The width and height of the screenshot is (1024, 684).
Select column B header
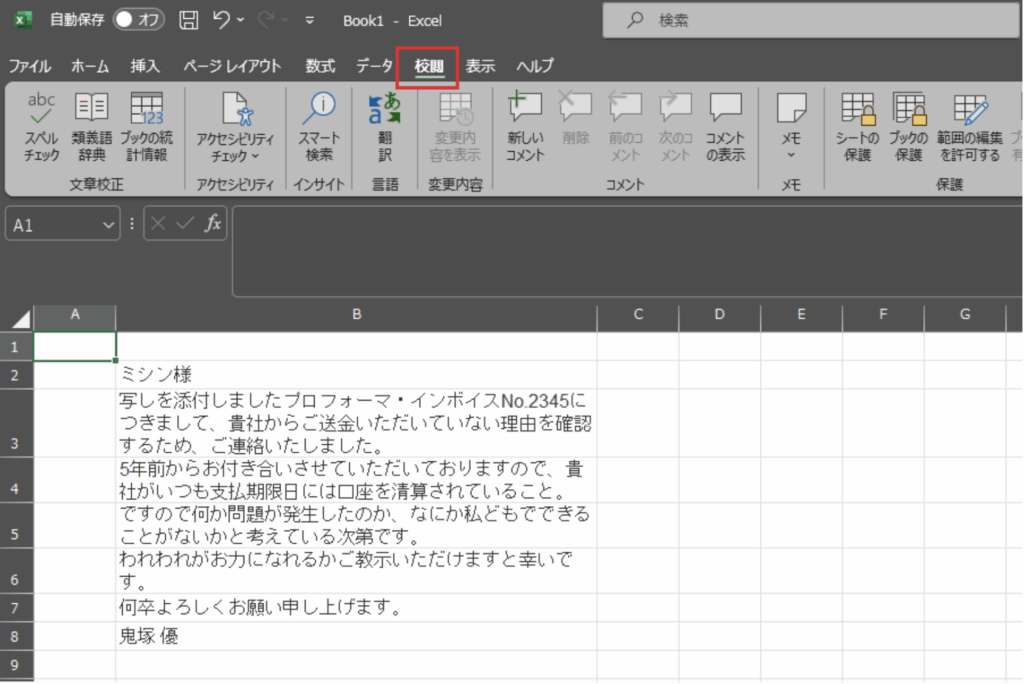click(357, 316)
